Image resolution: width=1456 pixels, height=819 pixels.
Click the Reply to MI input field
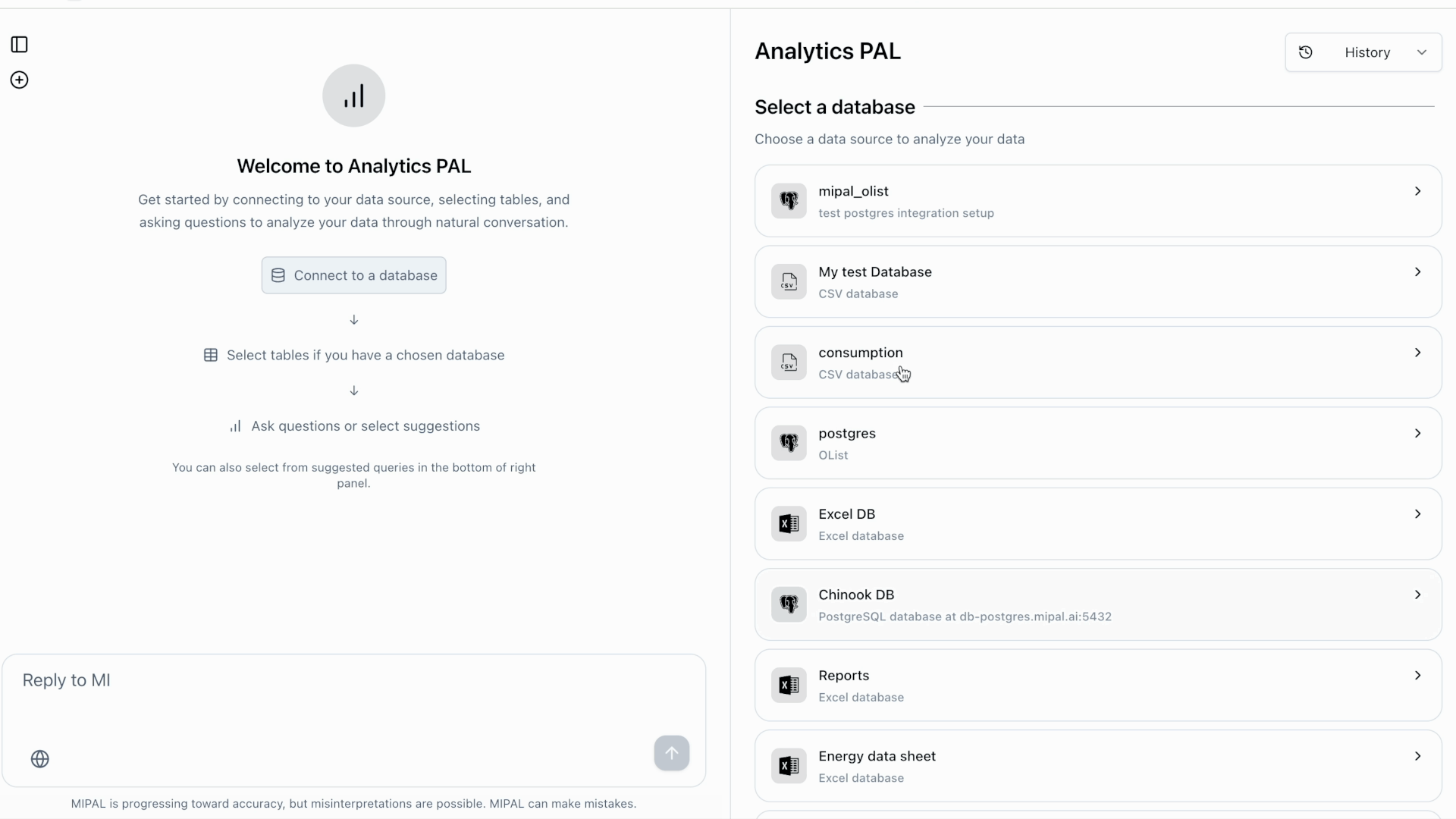303,680
